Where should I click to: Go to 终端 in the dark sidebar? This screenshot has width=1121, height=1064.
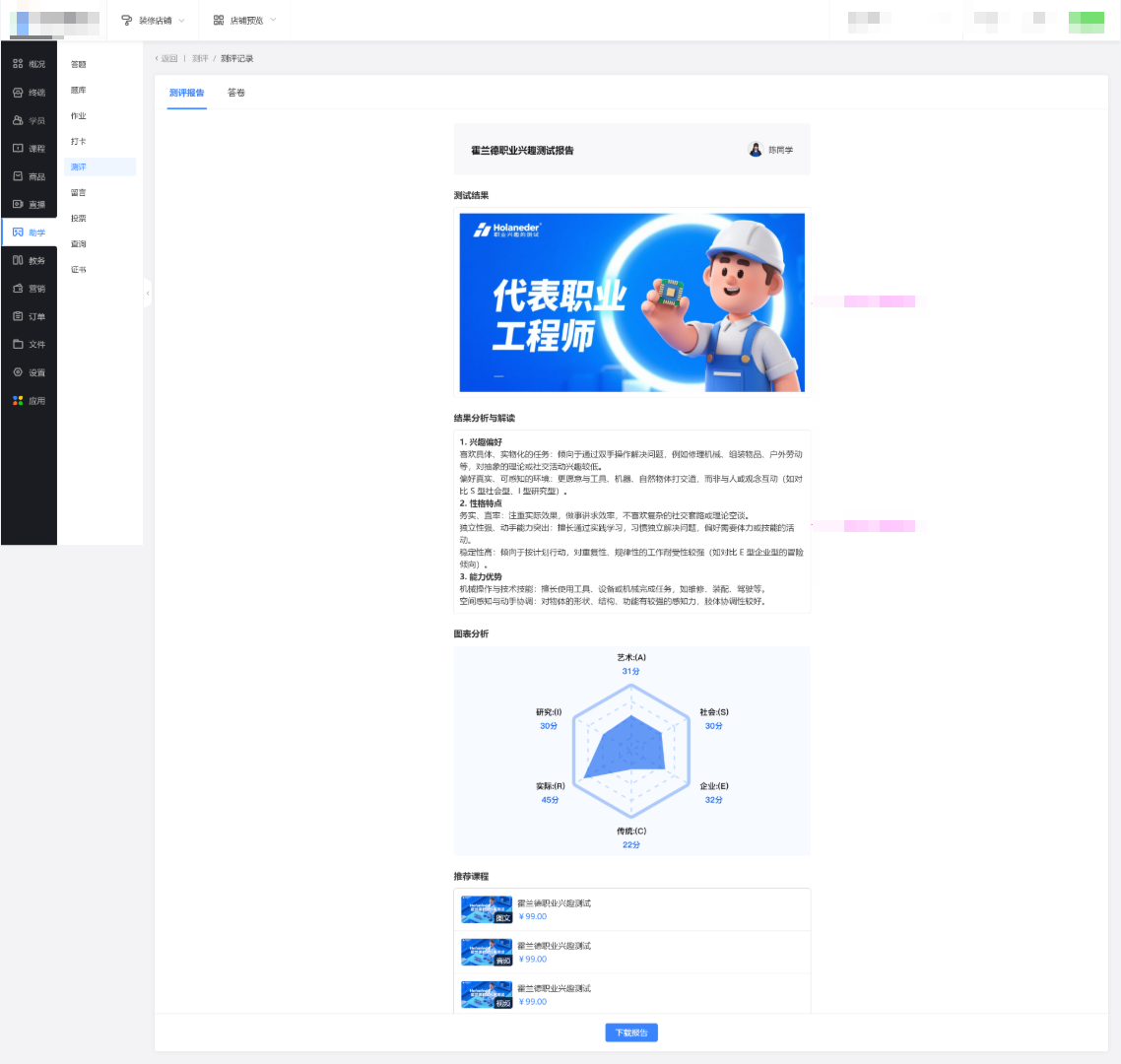tap(29, 93)
